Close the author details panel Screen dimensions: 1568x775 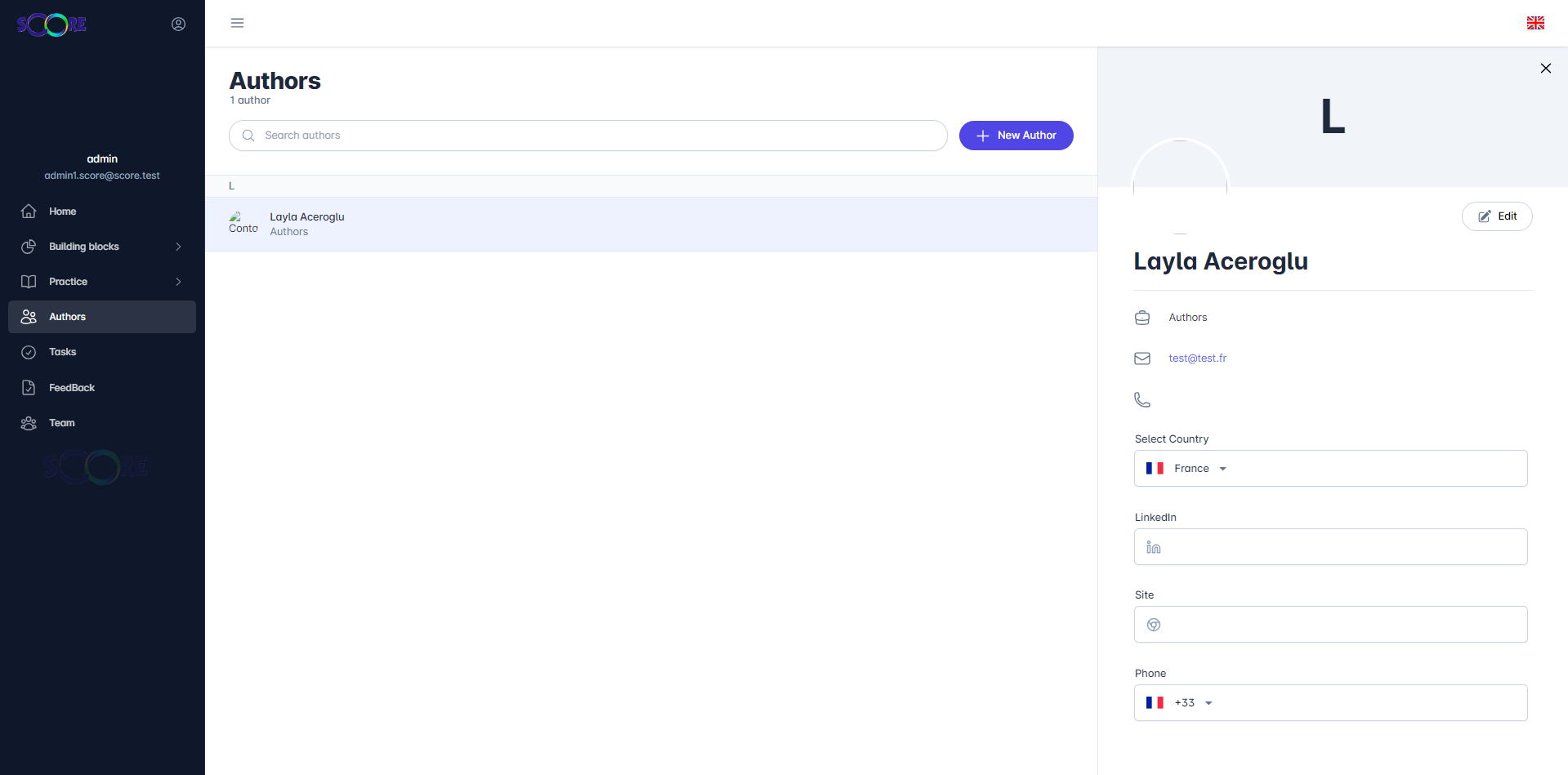[1545, 69]
